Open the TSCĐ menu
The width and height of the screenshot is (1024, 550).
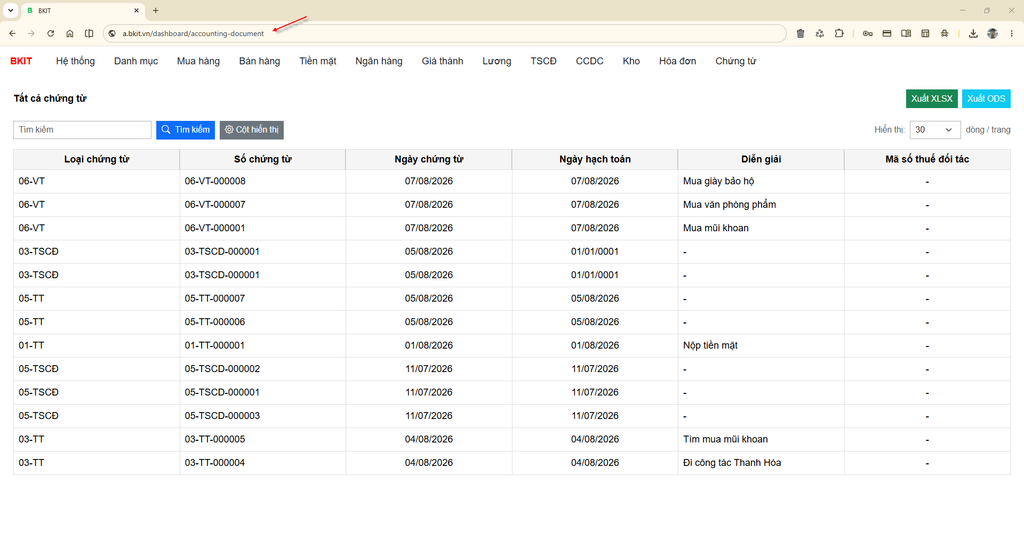tap(543, 61)
